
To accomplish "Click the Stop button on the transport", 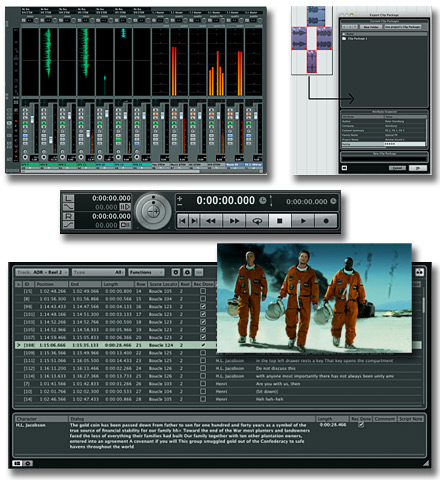I will click(x=280, y=221).
